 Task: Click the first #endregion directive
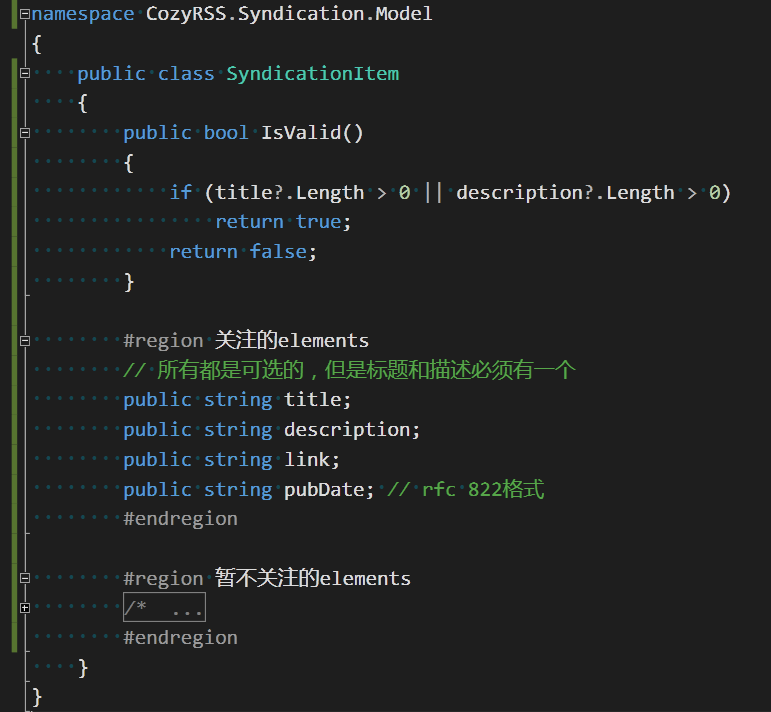(180, 519)
